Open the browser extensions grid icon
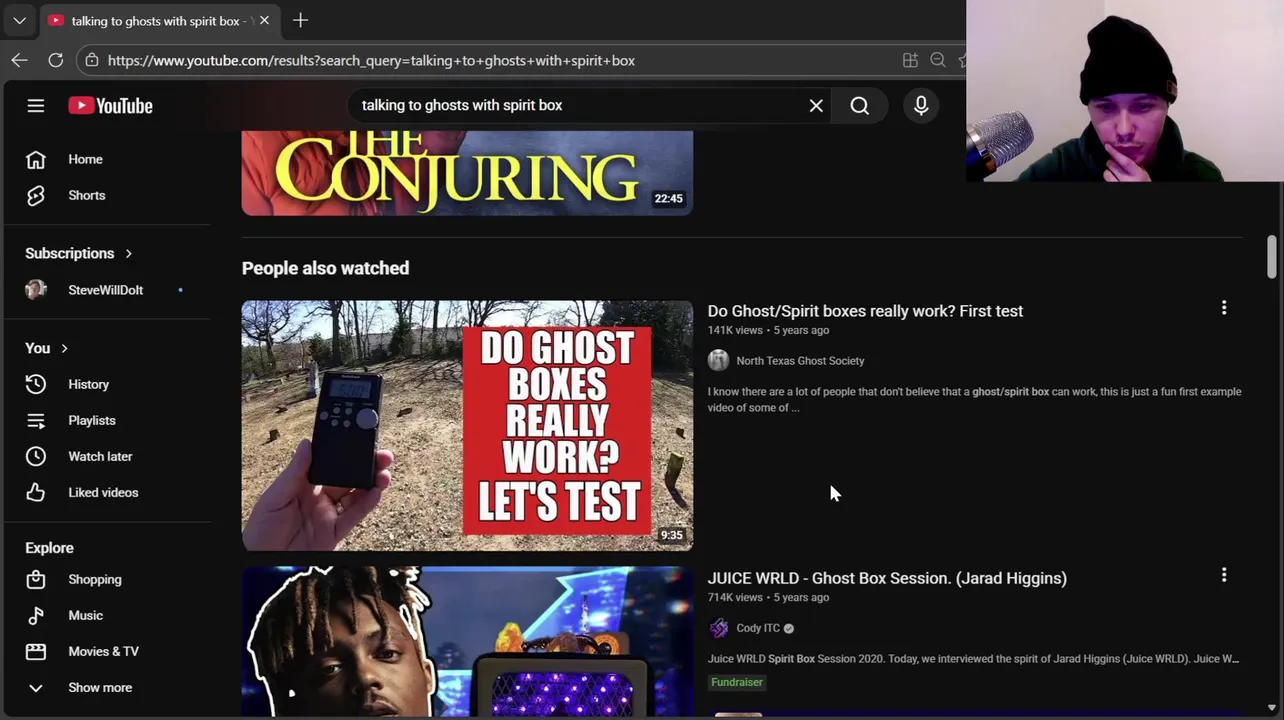Screen dimensions: 1284x720 pyautogui.click(x=910, y=60)
